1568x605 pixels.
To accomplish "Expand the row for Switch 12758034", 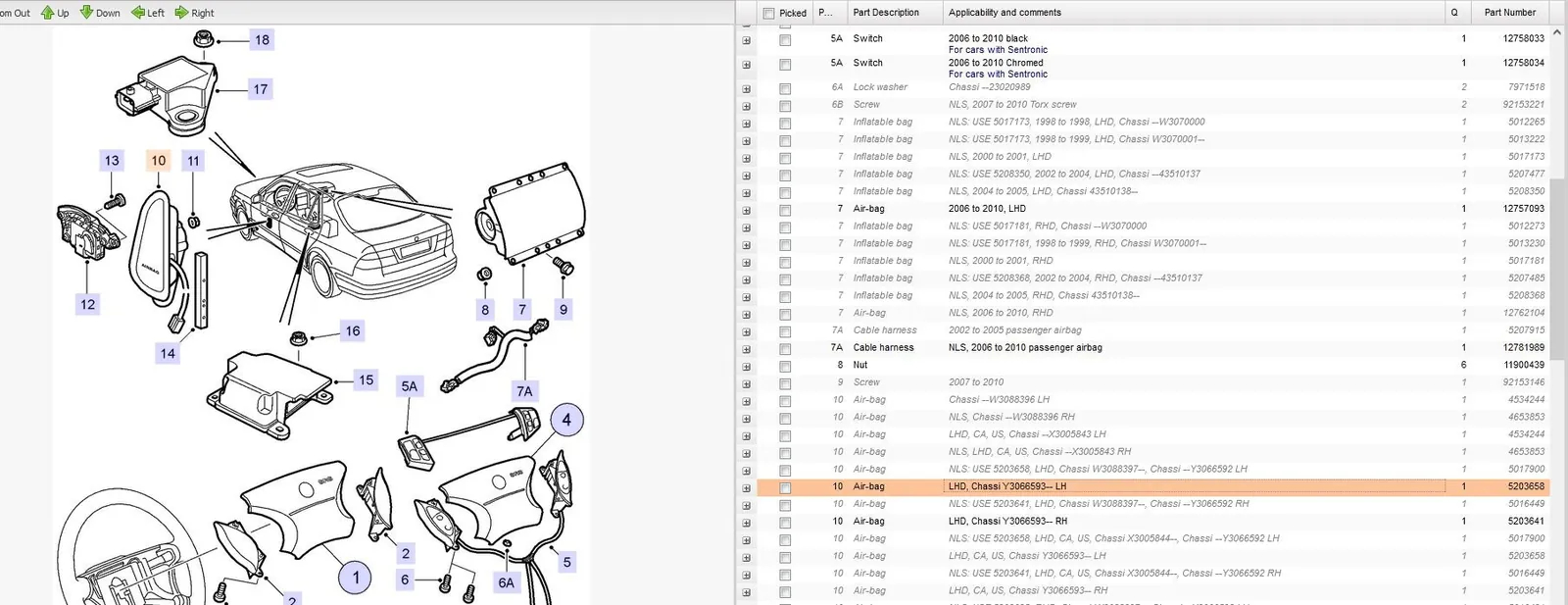I will pyautogui.click(x=747, y=65).
